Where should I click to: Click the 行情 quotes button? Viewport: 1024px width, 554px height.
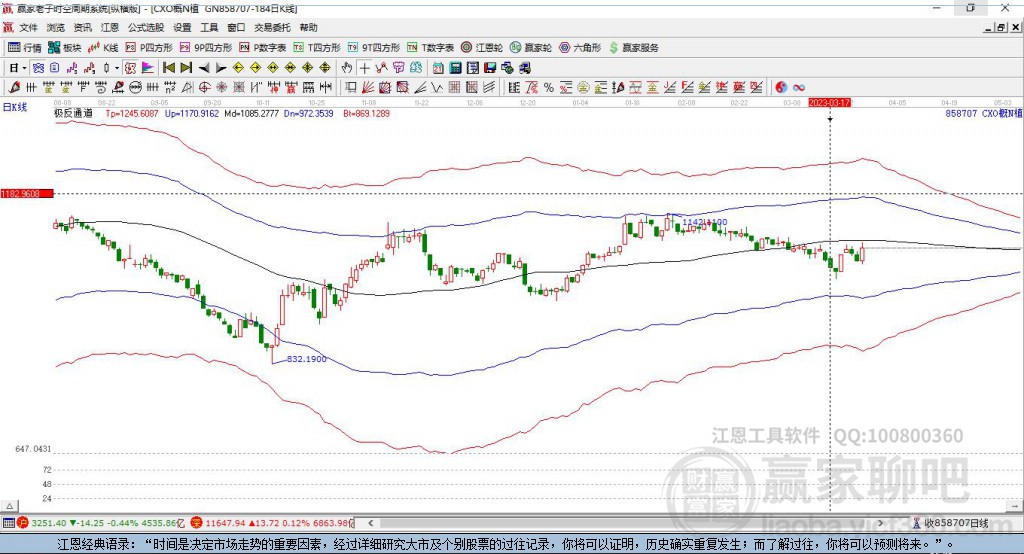tap(25, 48)
